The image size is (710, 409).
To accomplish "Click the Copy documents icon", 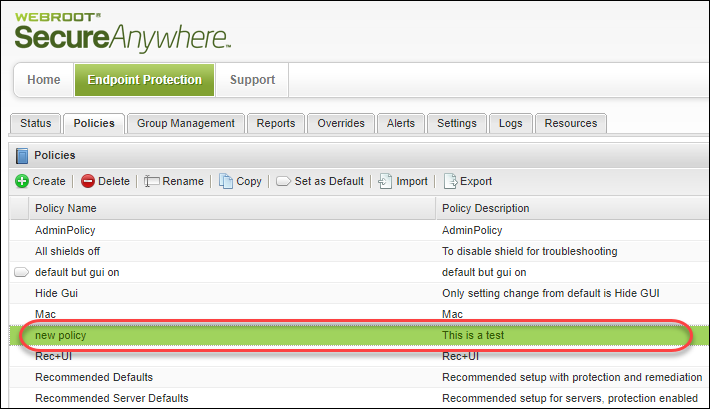I will tap(225, 181).
